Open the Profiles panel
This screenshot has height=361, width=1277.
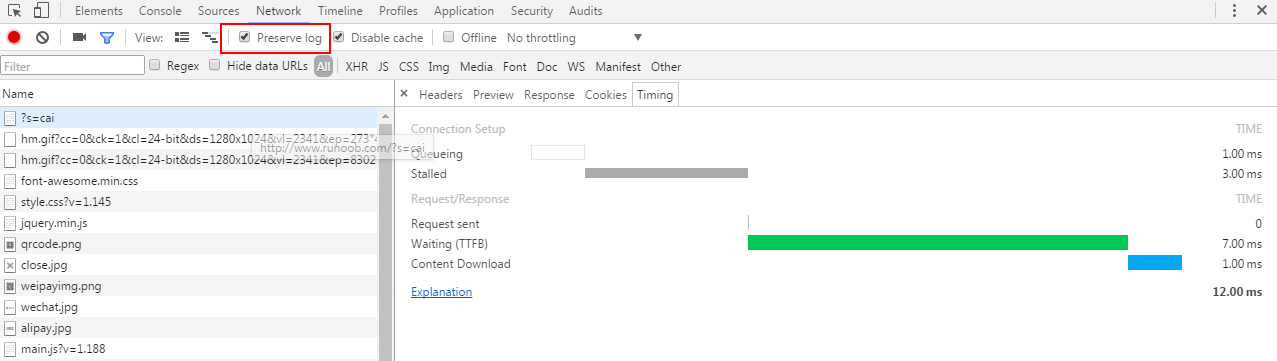399,11
